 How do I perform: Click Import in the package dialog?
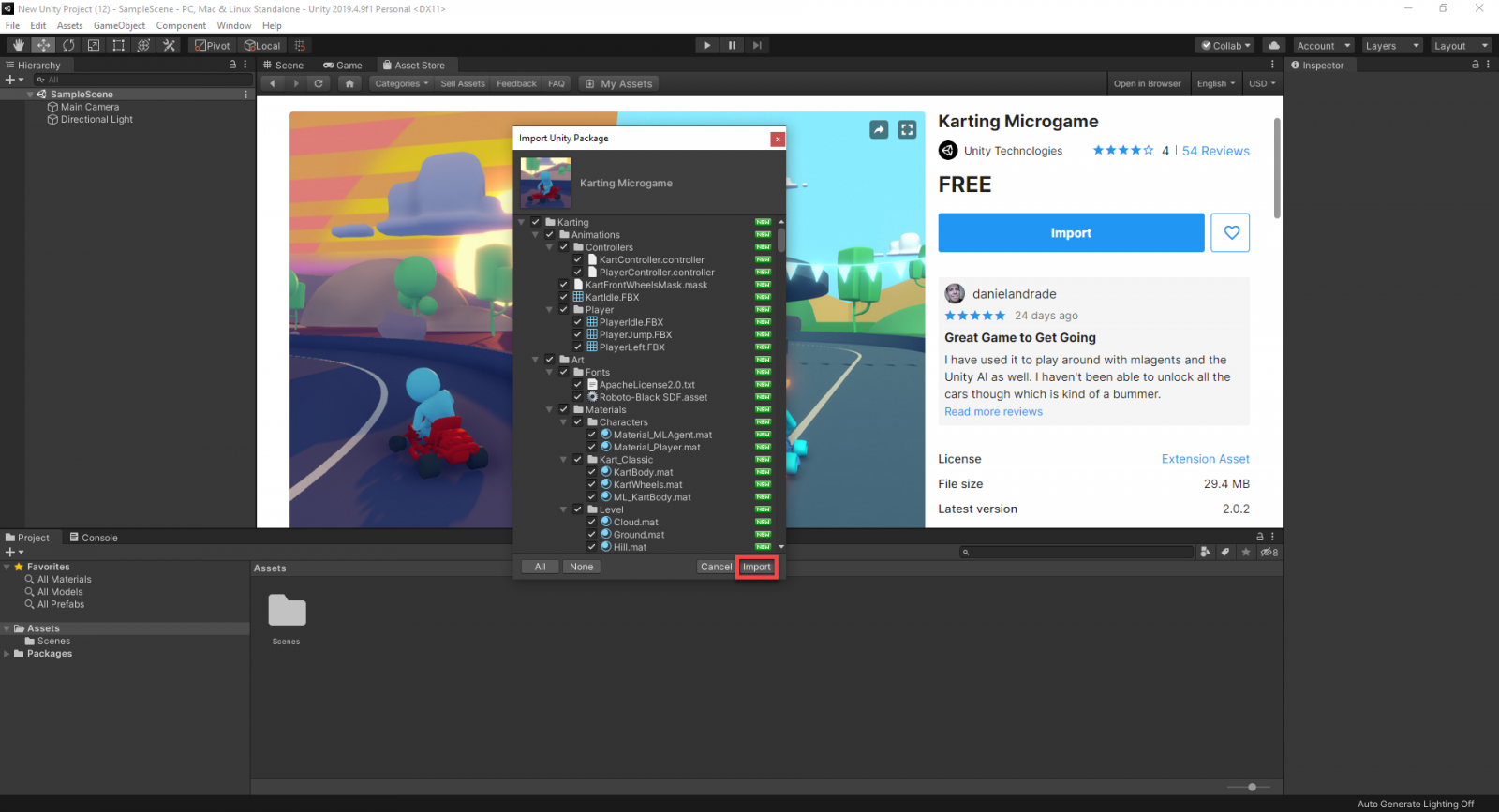click(x=757, y=567)
